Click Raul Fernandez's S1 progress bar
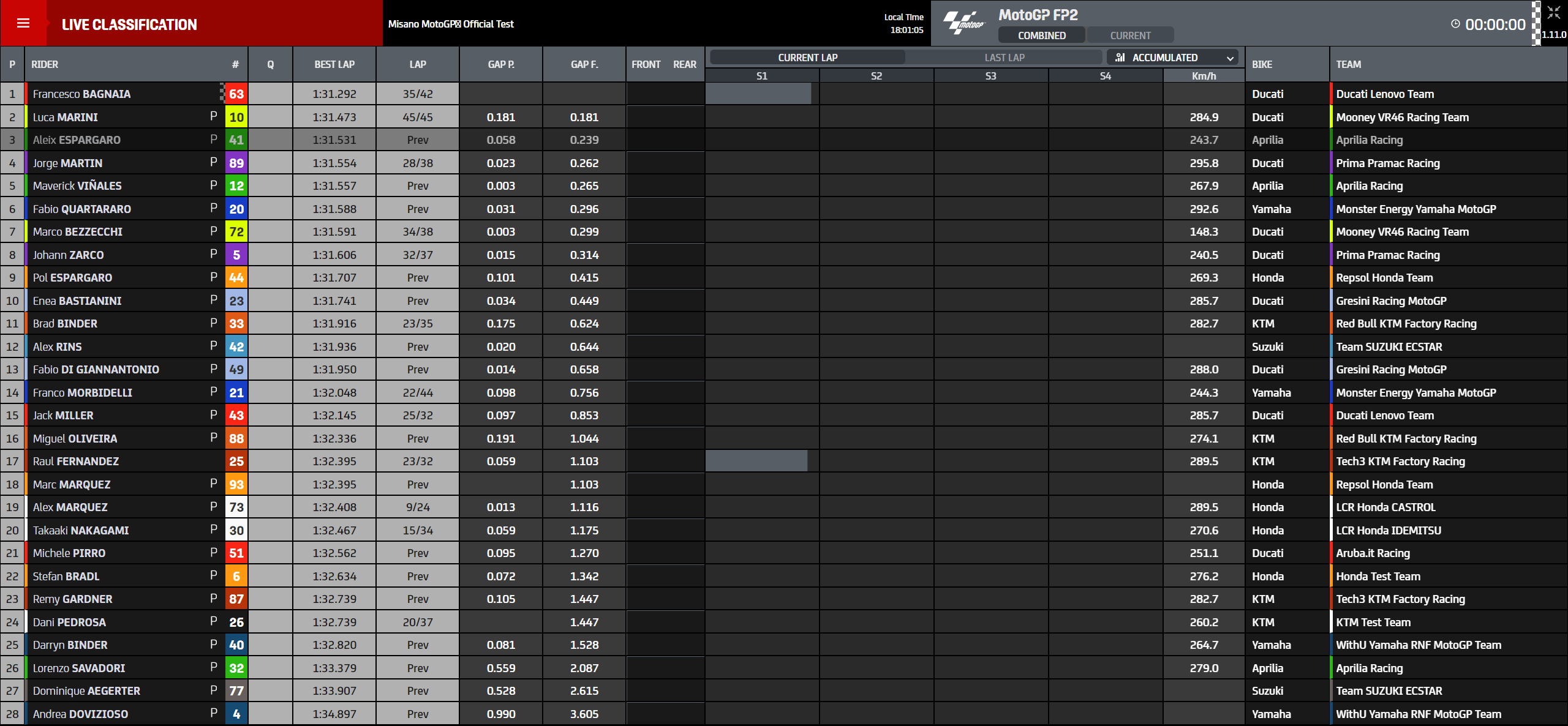The width and height of the screenshot is (1568, 726). click(x=756, y=461)
